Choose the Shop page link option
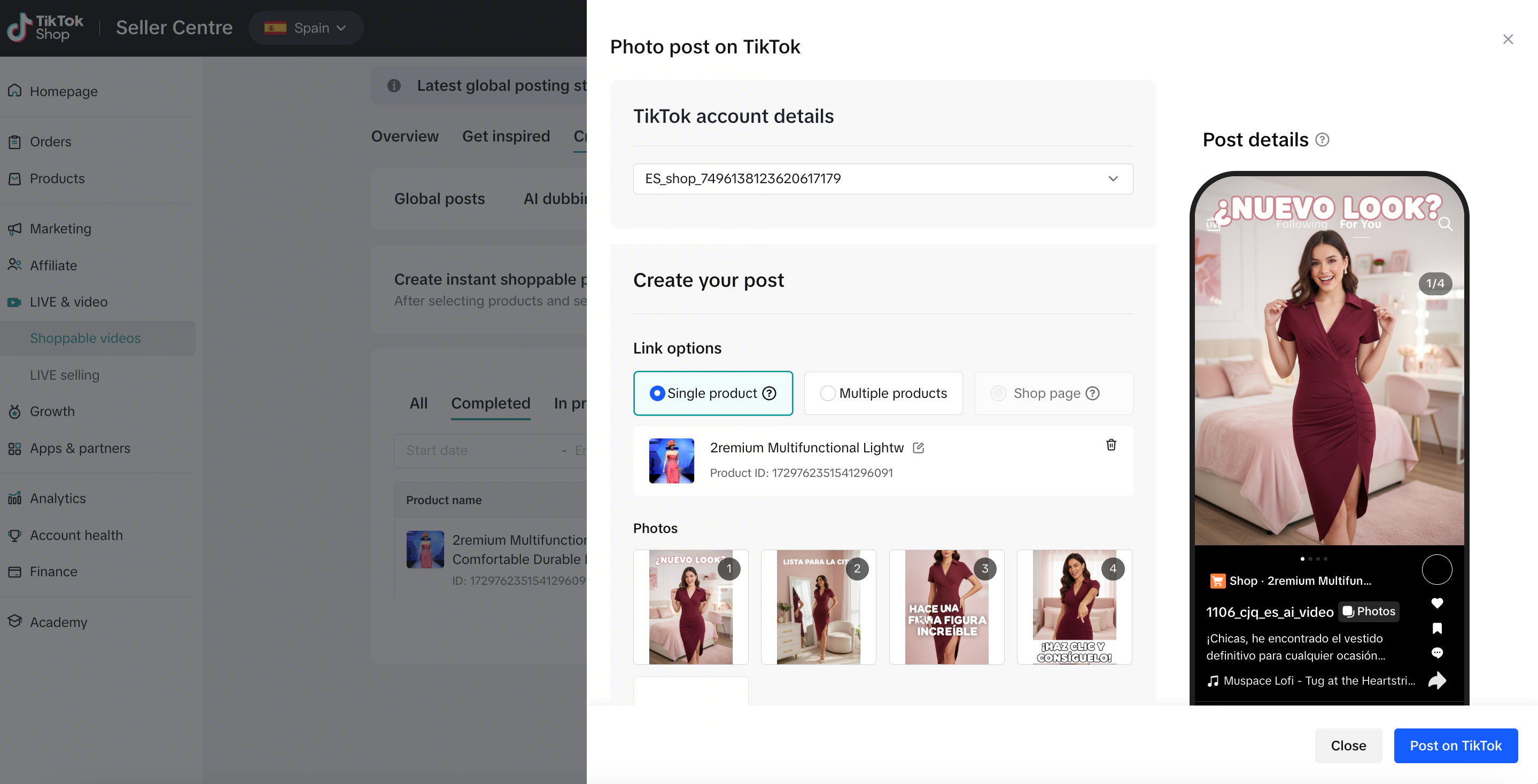This screenshot has width=1538, height=784. [x=998, y=393]
